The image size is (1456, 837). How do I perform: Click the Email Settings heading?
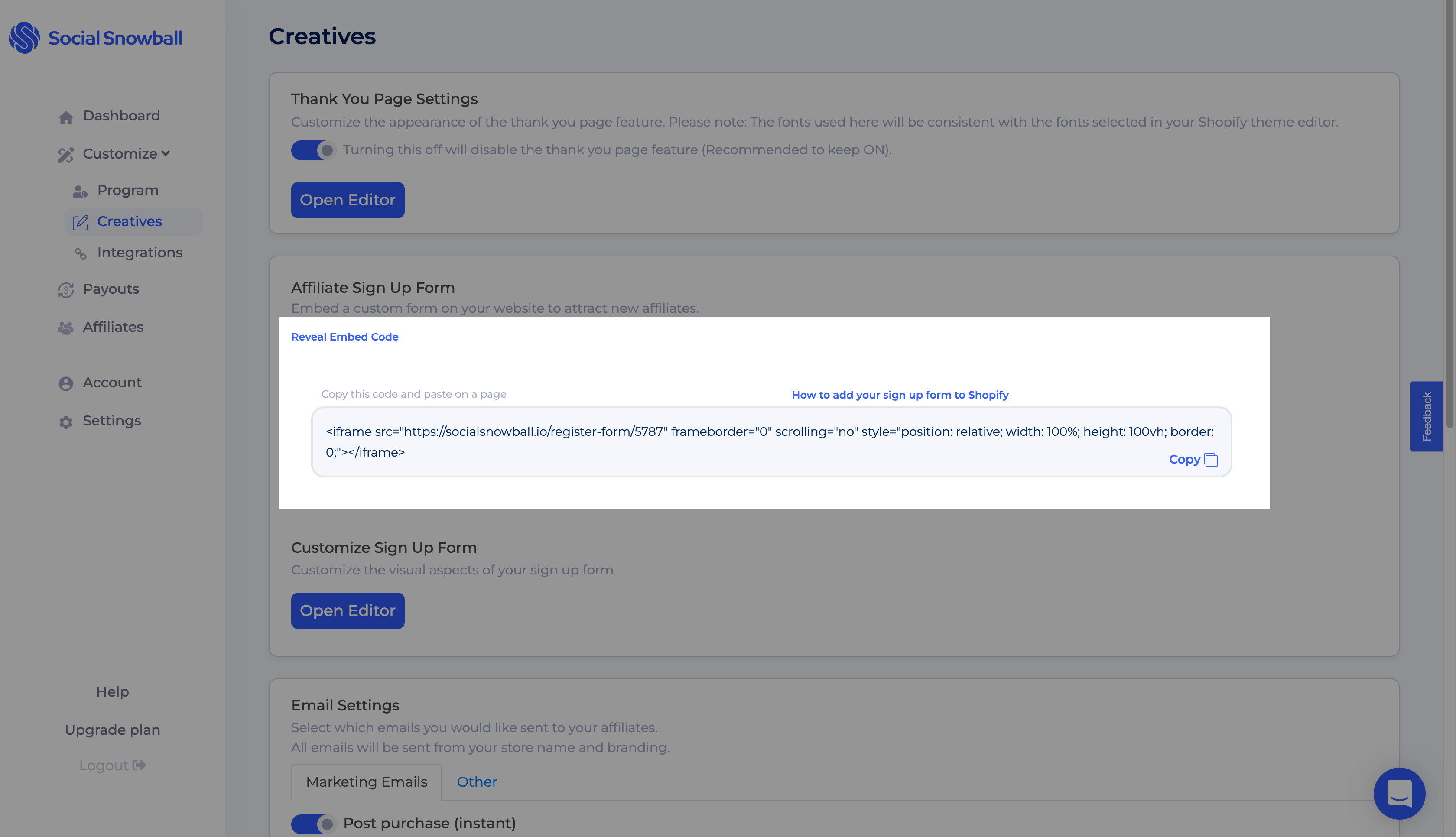tap(345, 705)
